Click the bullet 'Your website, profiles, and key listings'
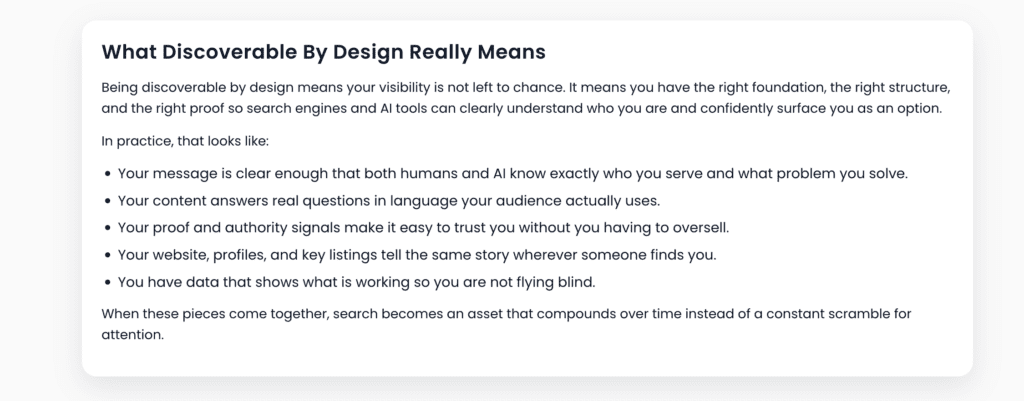The width and height of the screenshot is (1024, 401). 417,255
